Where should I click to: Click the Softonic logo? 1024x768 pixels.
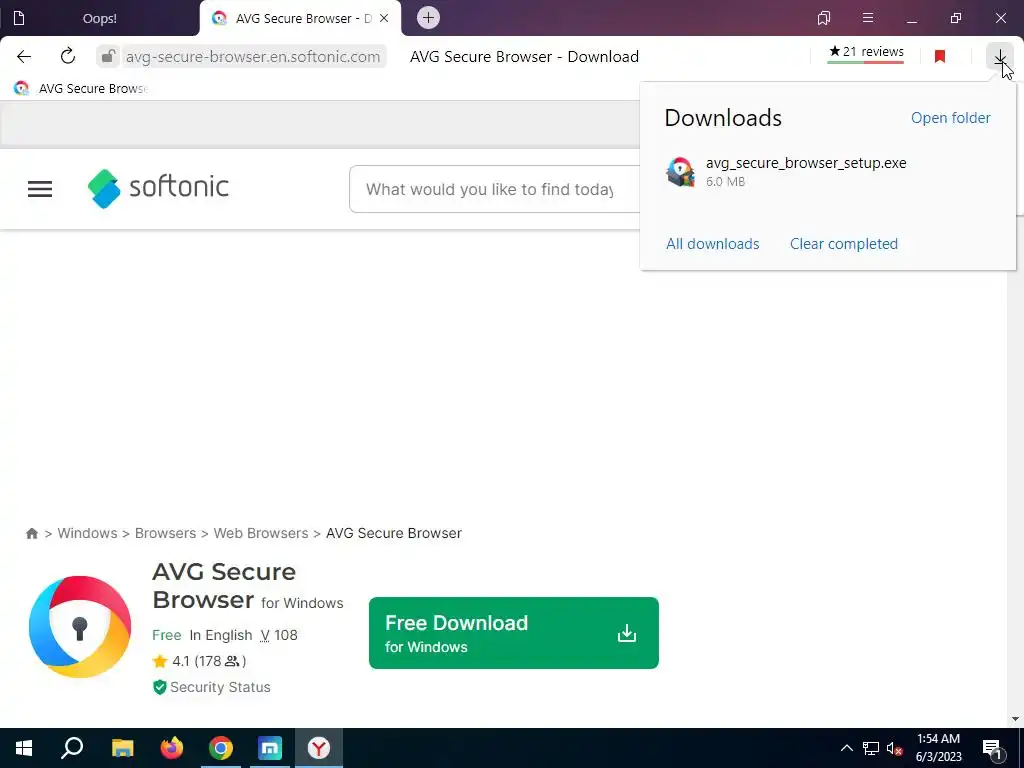pos(158,188)
